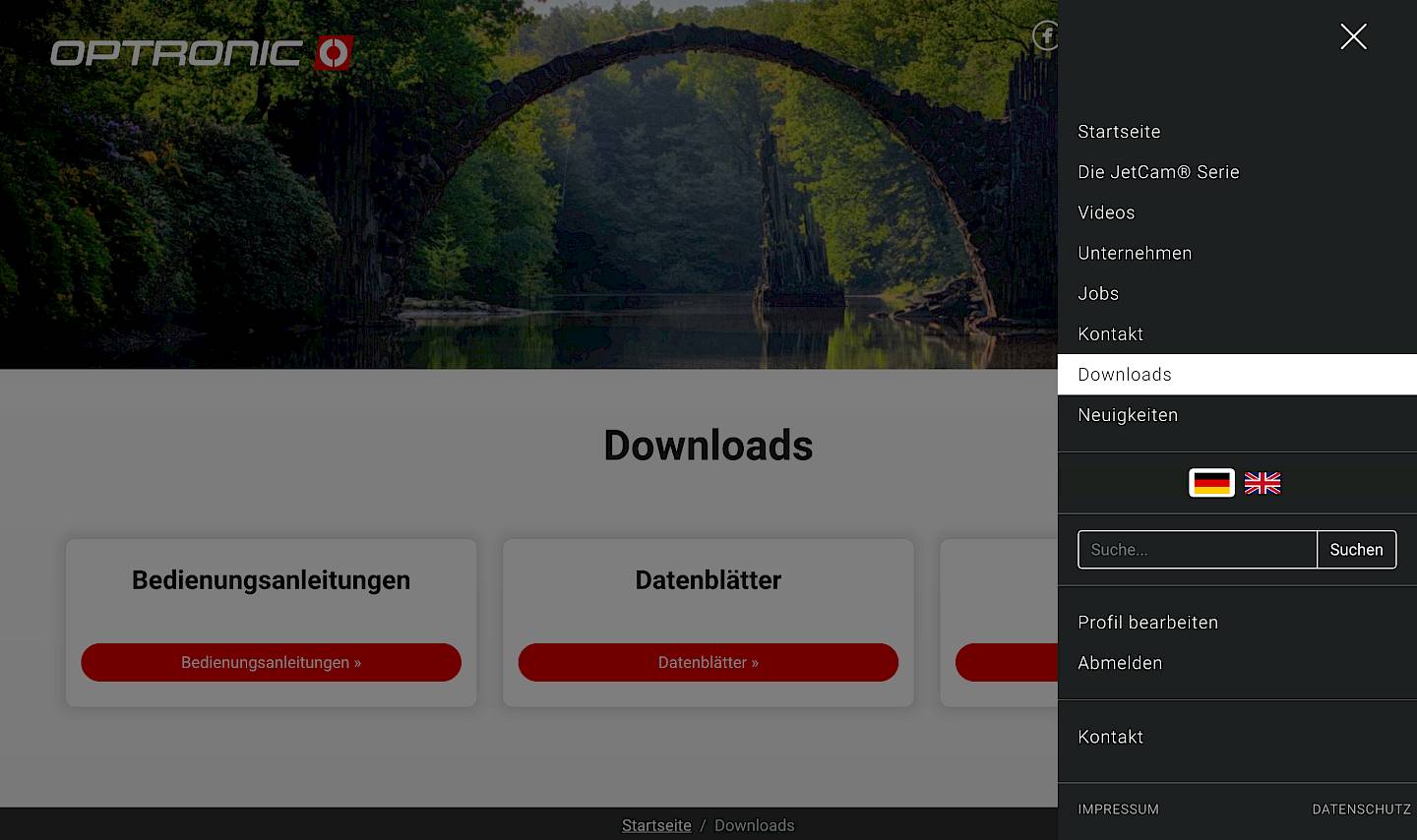Click Abmelden to log out
Viewport: 1417px width, 840px height.
pos(1120,663)
